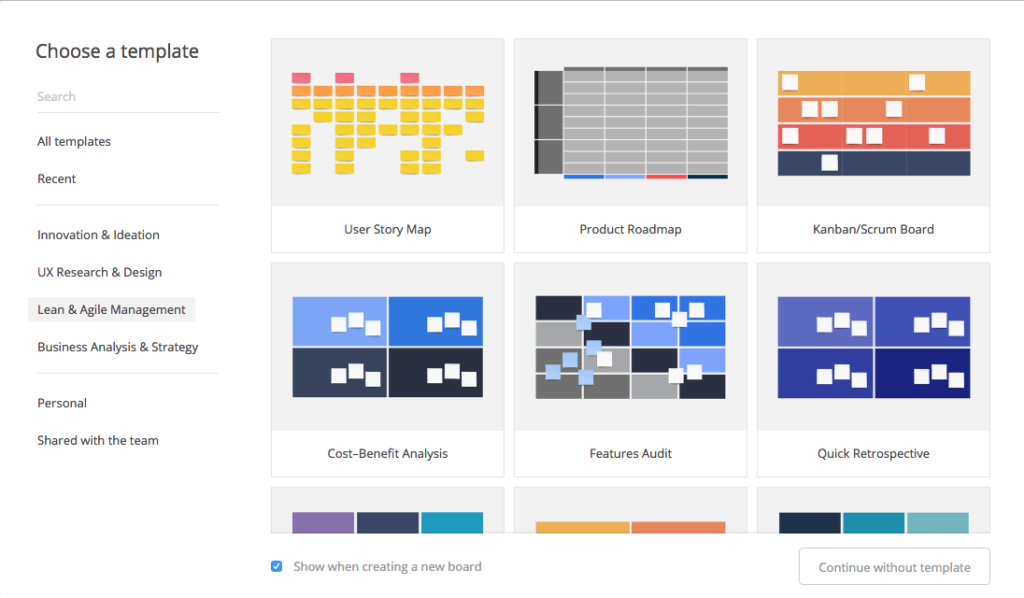Select the Features Audit template

point(630,370)
